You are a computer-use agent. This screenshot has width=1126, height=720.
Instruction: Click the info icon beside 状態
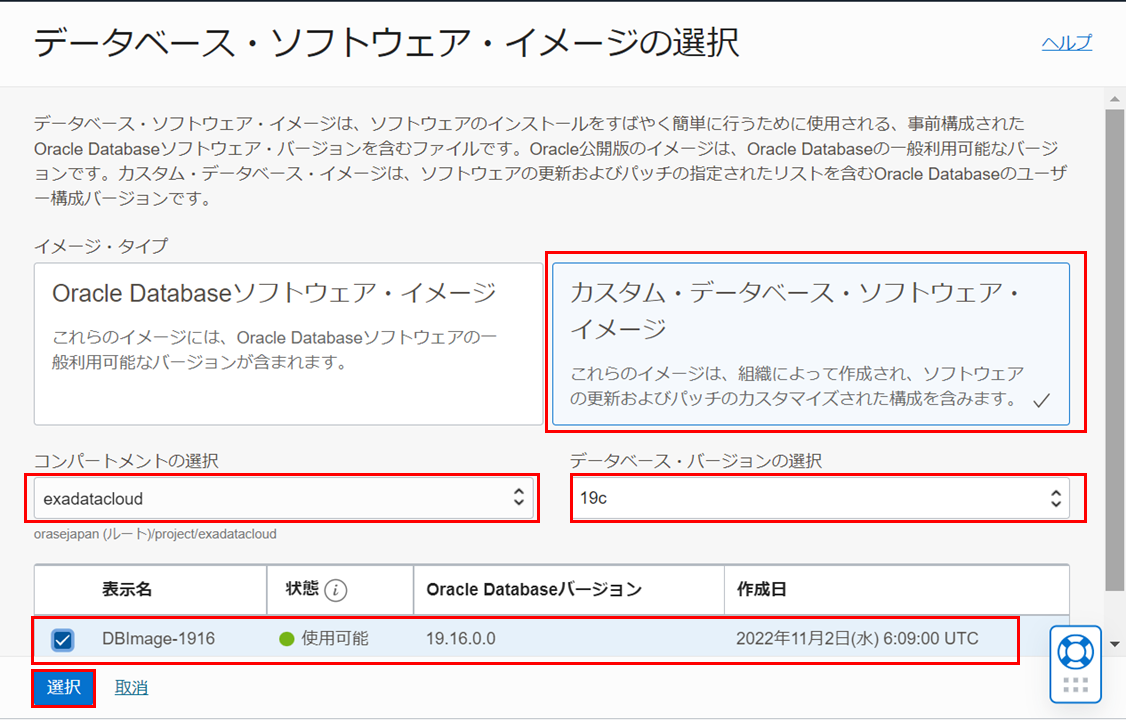[336, 590]
